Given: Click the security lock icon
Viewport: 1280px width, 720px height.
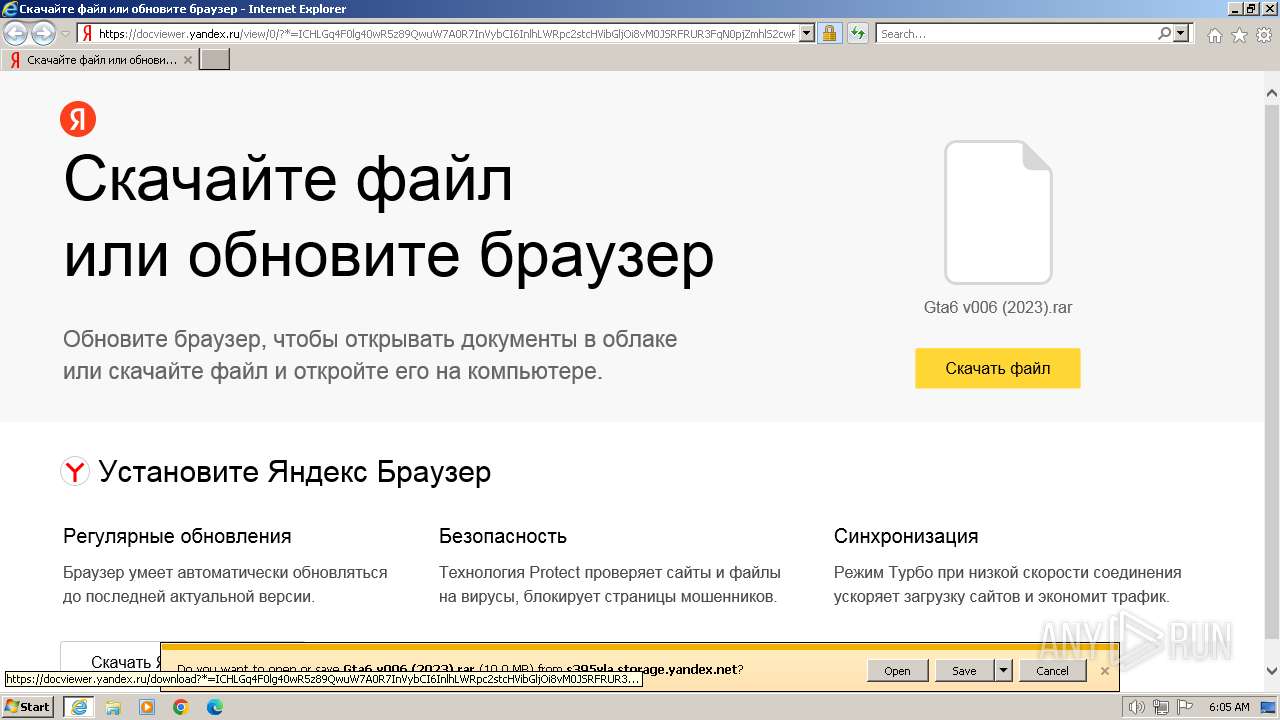Looking at the screenshot, I should [829, 34].
